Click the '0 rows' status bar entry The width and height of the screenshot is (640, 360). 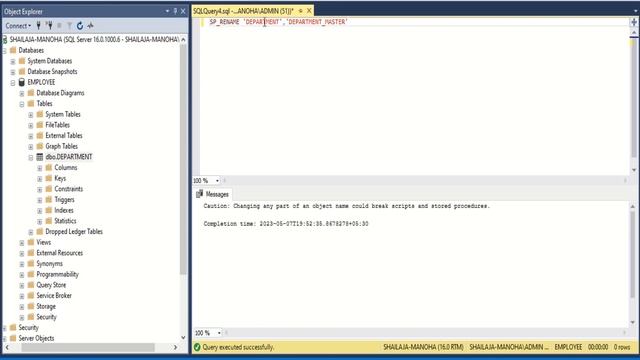tap(622, 347)
